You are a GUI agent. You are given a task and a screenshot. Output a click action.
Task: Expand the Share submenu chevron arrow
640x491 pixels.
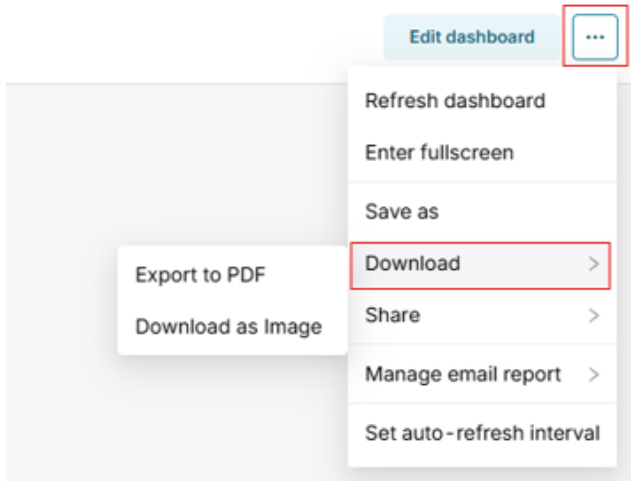[x=594, y=316]
